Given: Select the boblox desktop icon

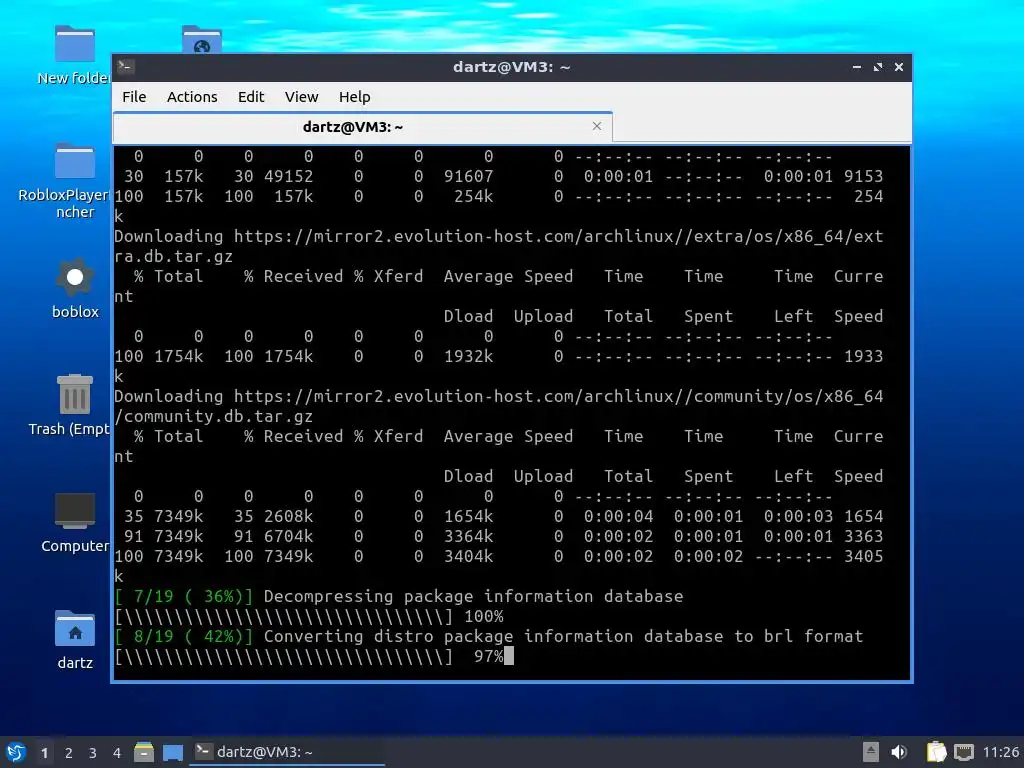Looking at the screenshot, I should [75, 288].
